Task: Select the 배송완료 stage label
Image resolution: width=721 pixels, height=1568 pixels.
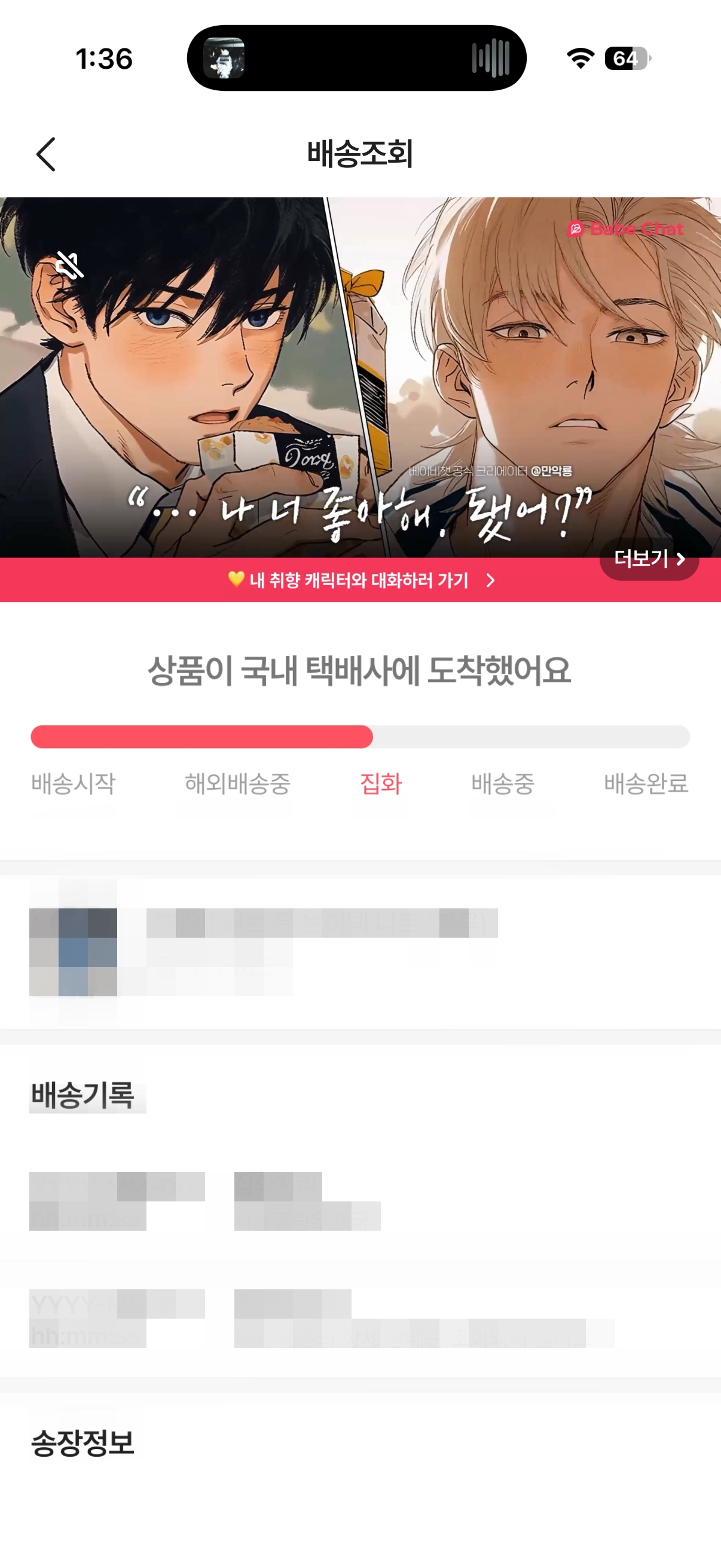Action: [646, 783]
